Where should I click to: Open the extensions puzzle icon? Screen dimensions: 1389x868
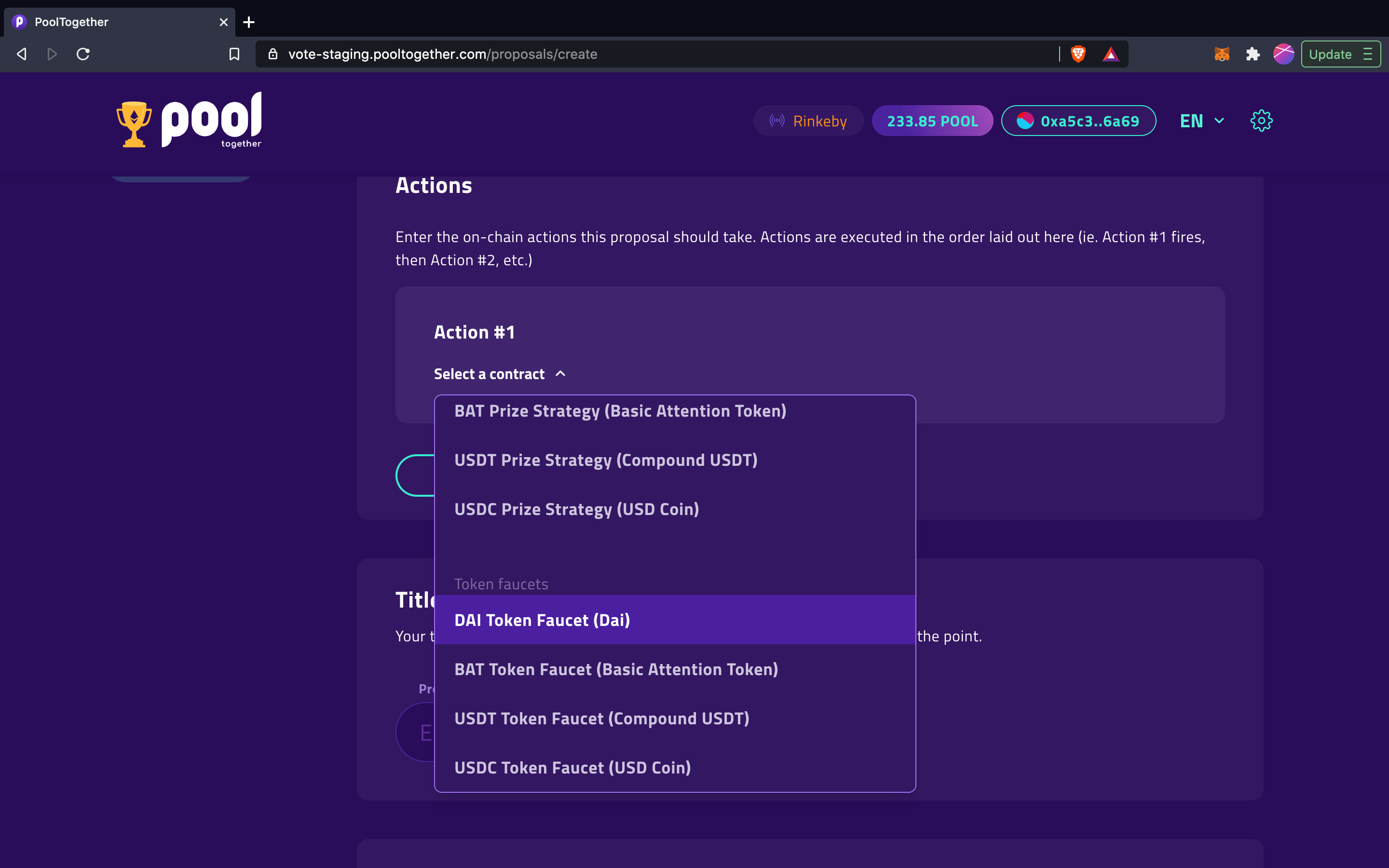click(x=1253, y=54)
